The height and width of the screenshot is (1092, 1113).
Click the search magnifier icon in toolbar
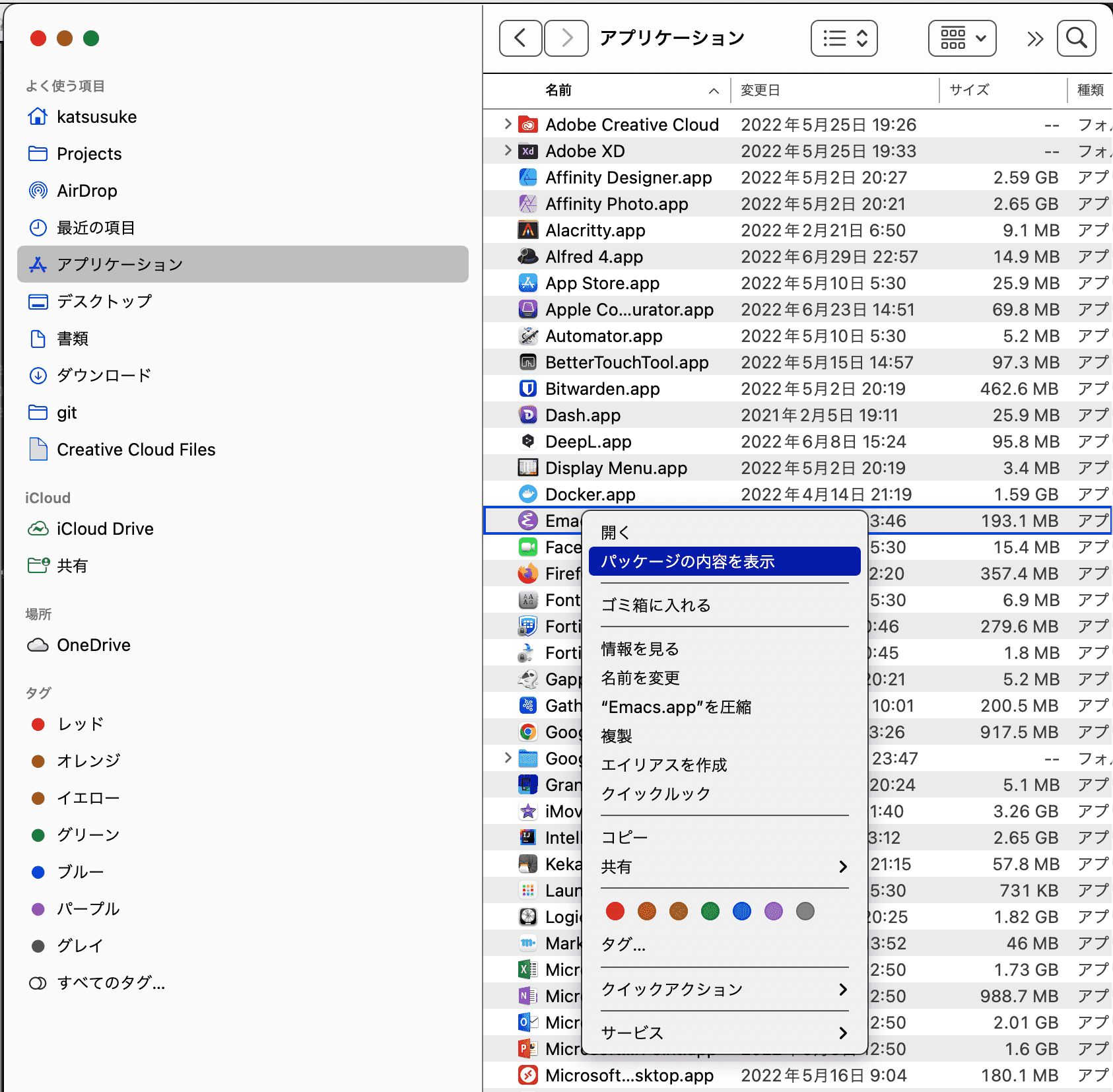1076,38
